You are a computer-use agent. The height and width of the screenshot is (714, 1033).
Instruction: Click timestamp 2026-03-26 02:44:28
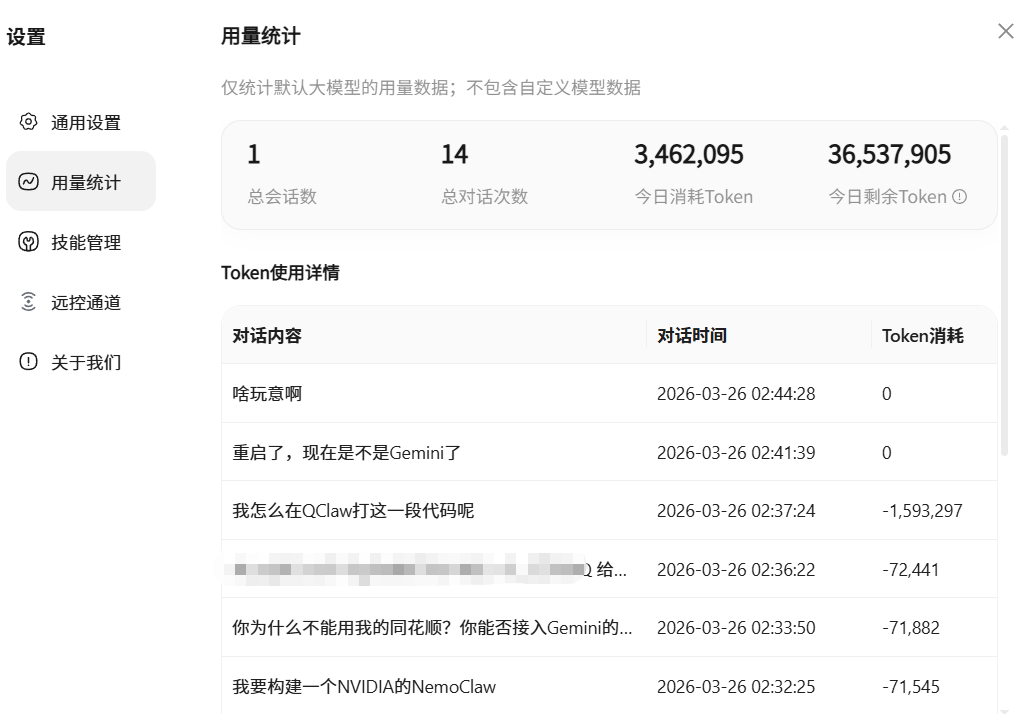[x=736, y=393]
